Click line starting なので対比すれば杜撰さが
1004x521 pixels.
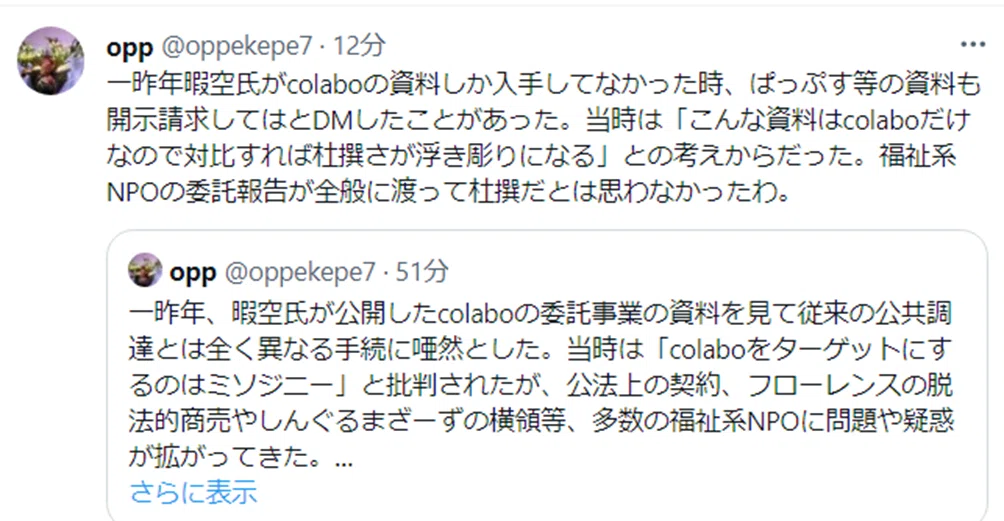coord(531,156)
